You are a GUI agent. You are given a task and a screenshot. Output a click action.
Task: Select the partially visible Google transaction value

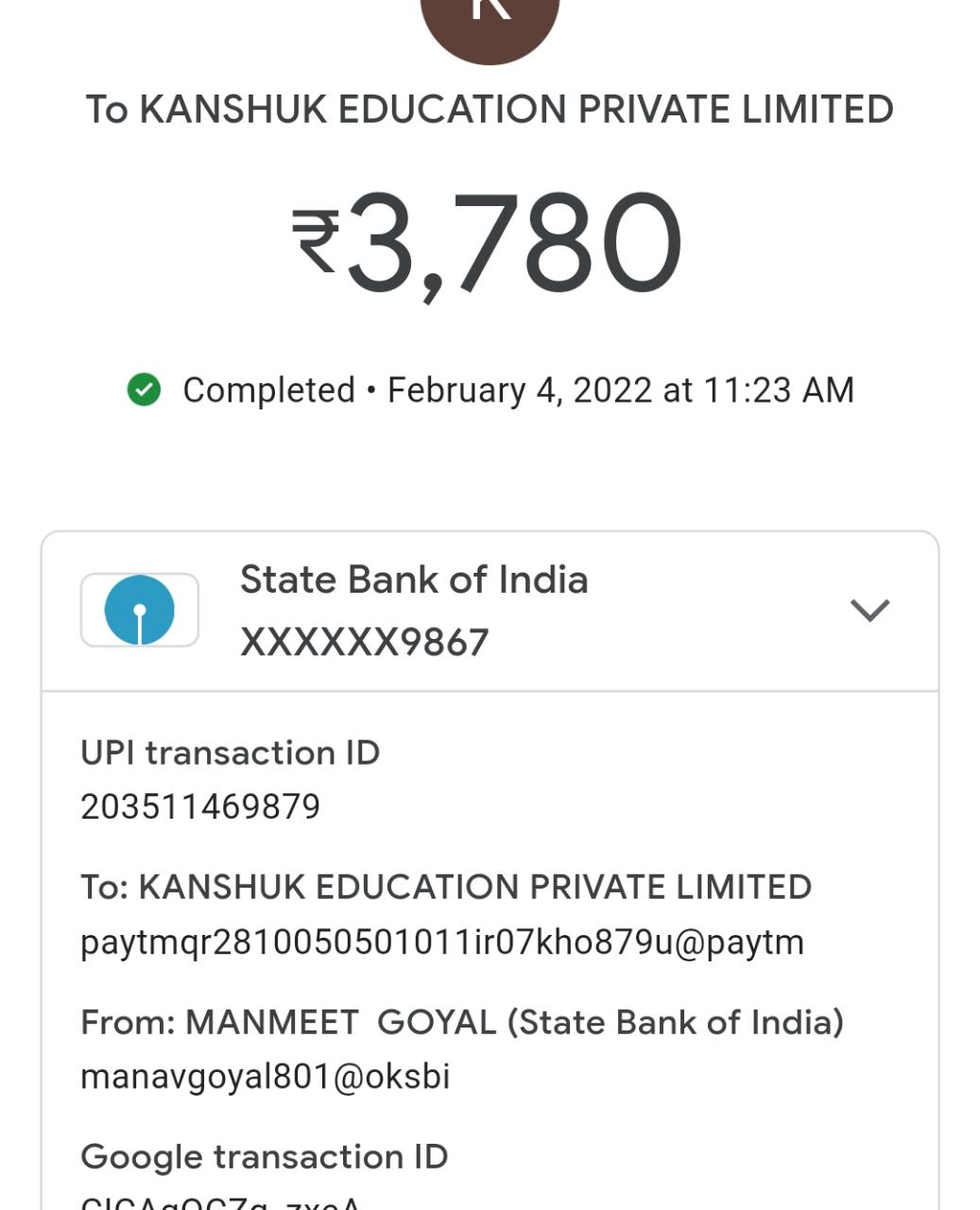(220, 1202)
